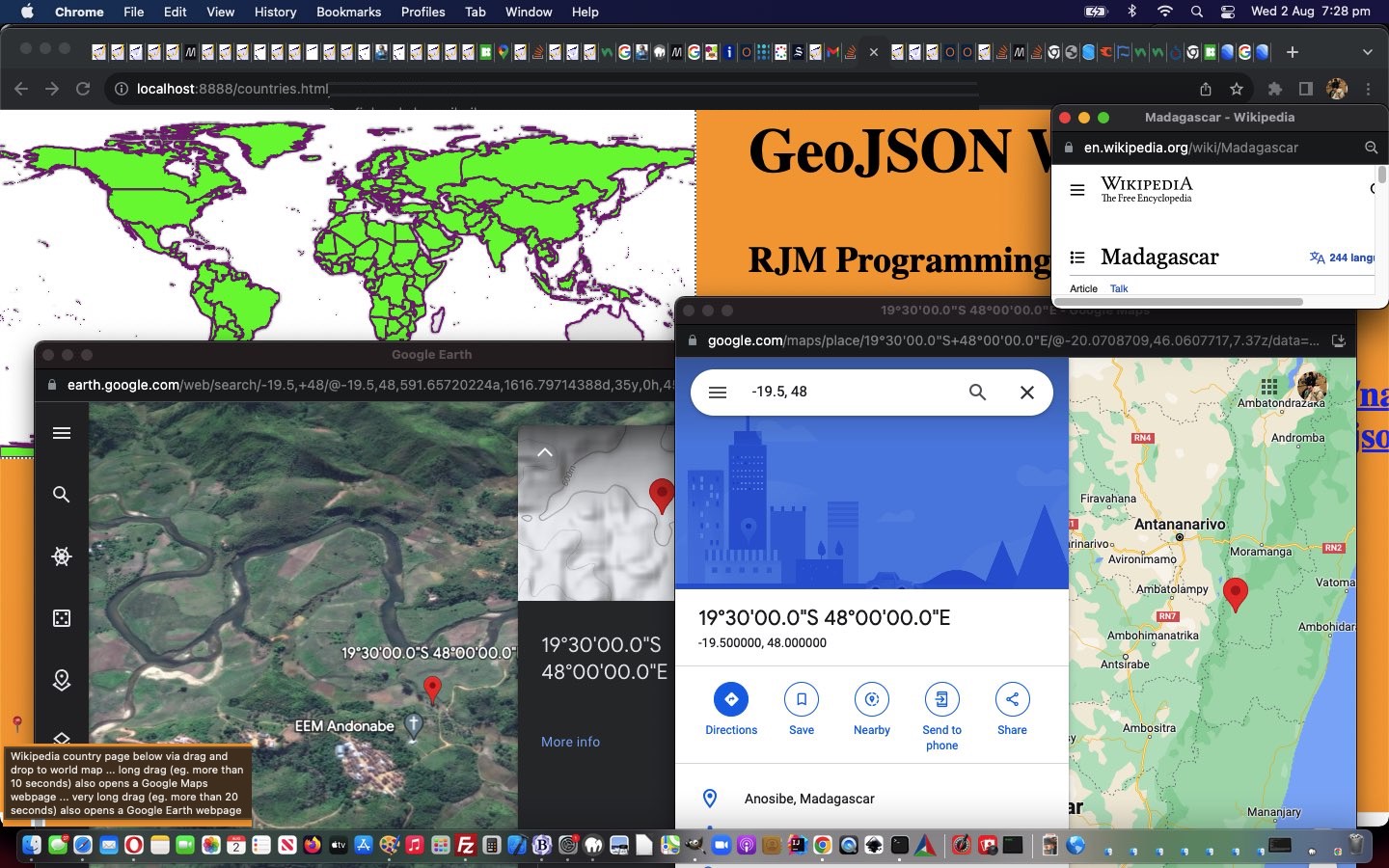Share the location in Google Maps

pyautogui.click(x=1012, y=710)
